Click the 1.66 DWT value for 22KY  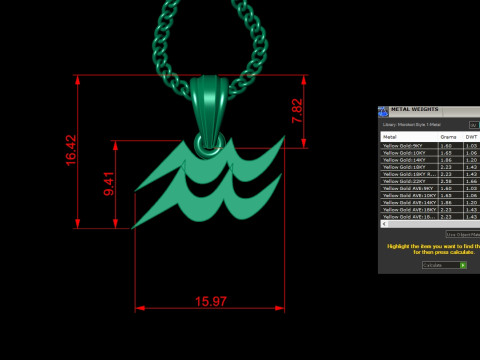tap(471, 181)
